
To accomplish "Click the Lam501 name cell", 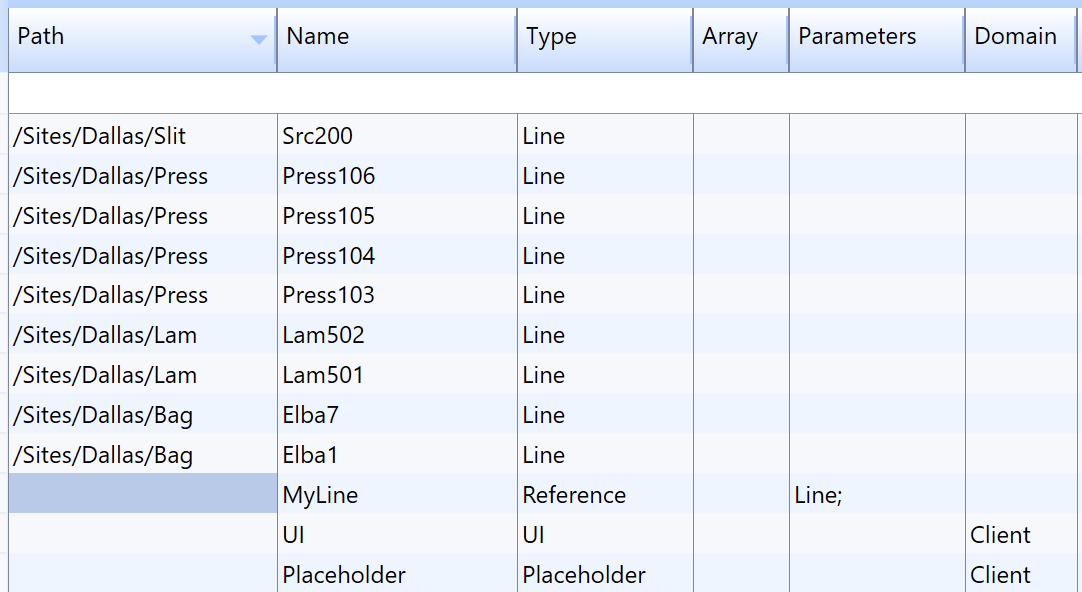I will 323,375.
